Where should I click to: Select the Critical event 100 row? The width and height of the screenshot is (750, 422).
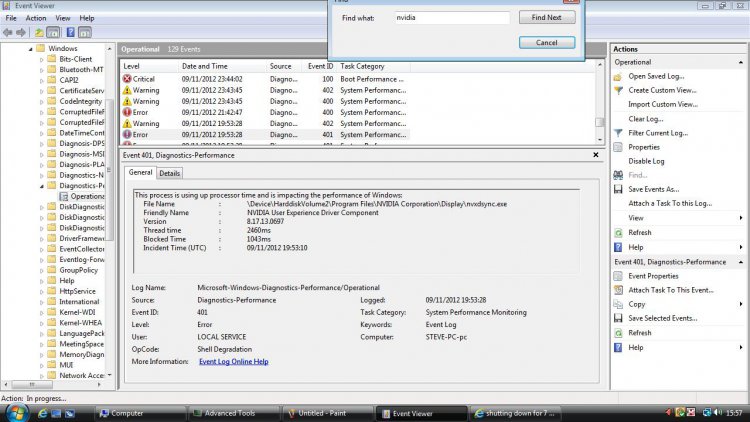click(265, 79)
